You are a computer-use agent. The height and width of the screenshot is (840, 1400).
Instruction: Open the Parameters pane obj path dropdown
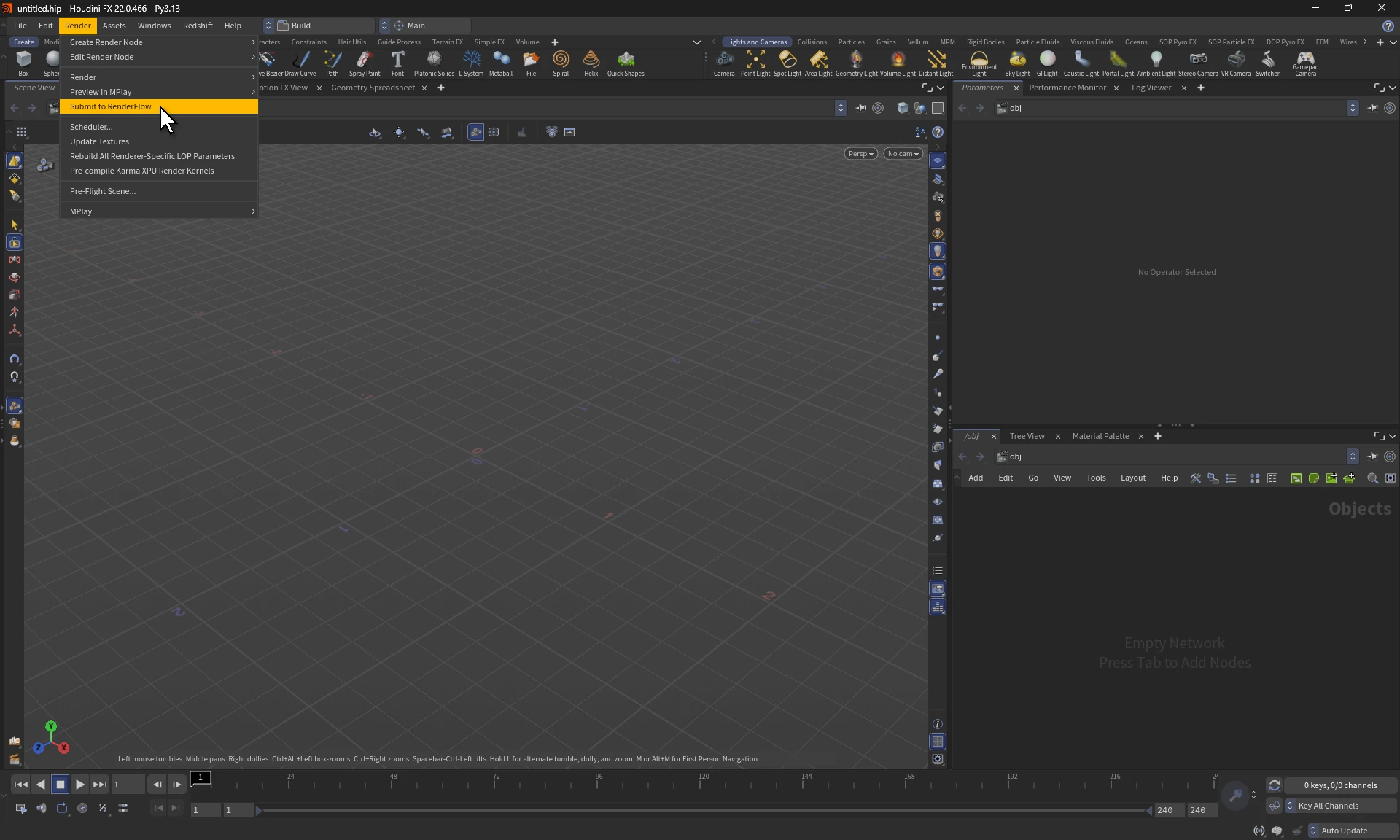pos(1353,108)
